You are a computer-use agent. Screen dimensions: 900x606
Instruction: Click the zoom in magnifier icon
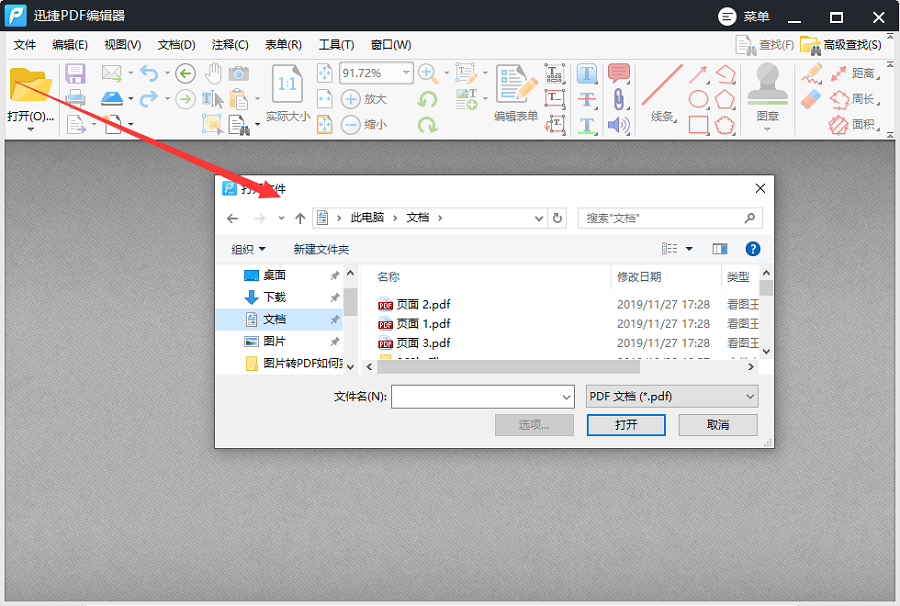(x=428, y=73)
